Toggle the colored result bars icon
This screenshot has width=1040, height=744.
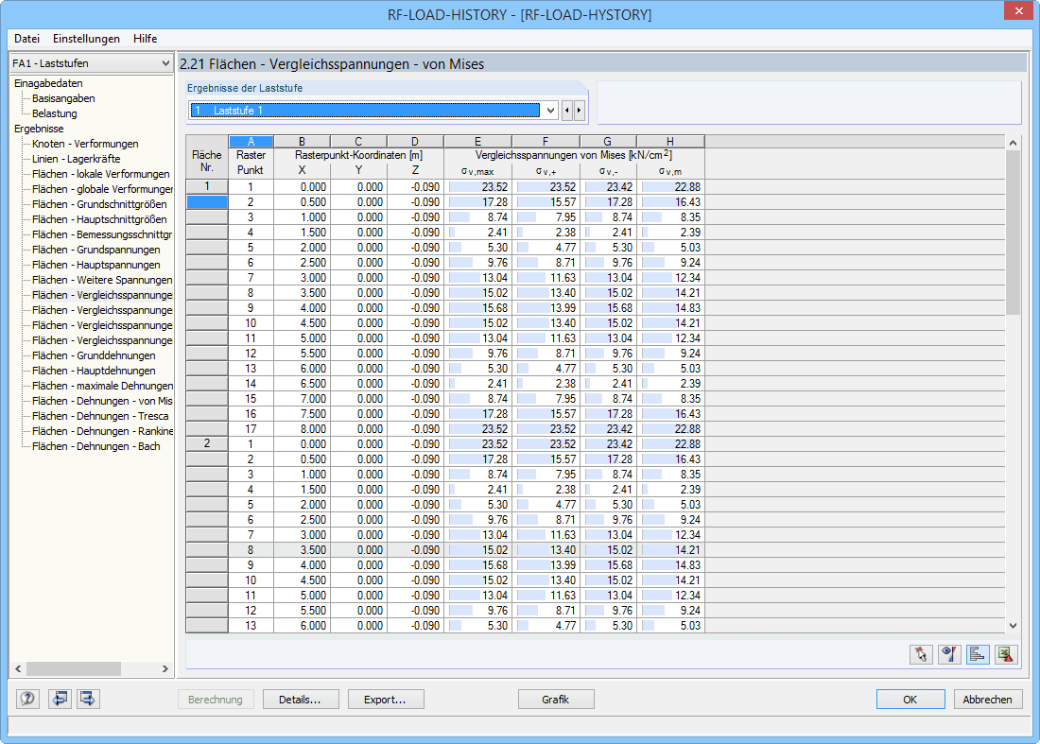click(x=978, y=654)
